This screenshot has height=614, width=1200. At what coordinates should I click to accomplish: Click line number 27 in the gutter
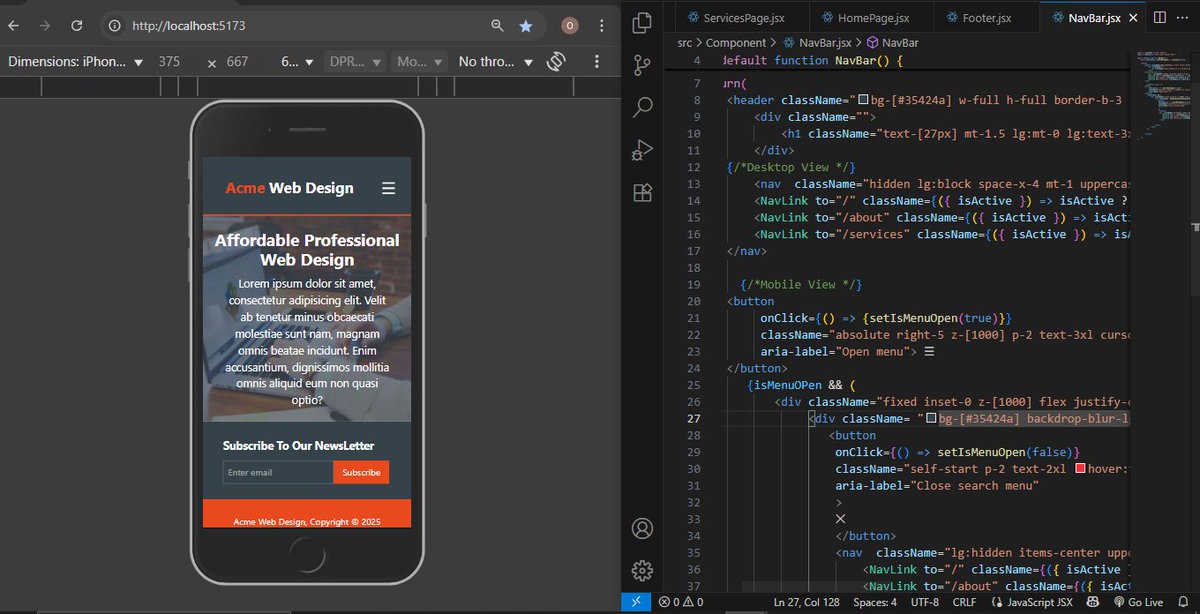[693, 418]
